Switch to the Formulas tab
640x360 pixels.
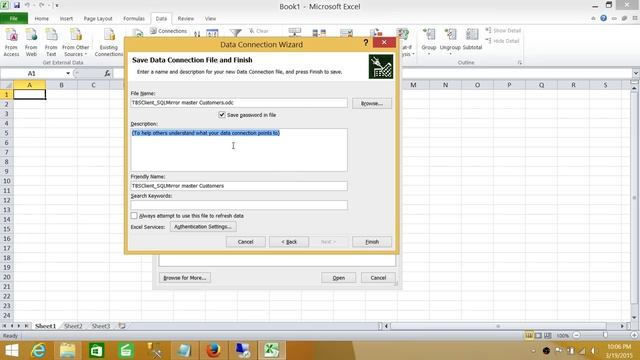click(x=134, y=18)
